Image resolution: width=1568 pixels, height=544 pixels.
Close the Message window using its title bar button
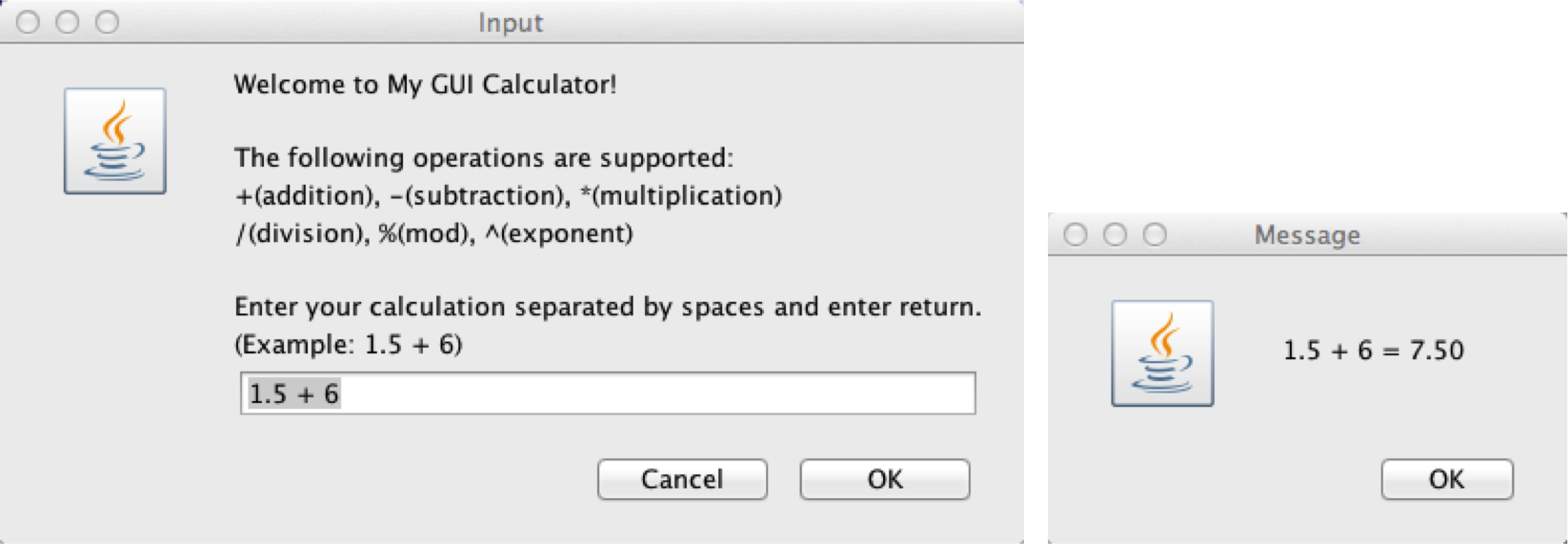point(1075,234)
